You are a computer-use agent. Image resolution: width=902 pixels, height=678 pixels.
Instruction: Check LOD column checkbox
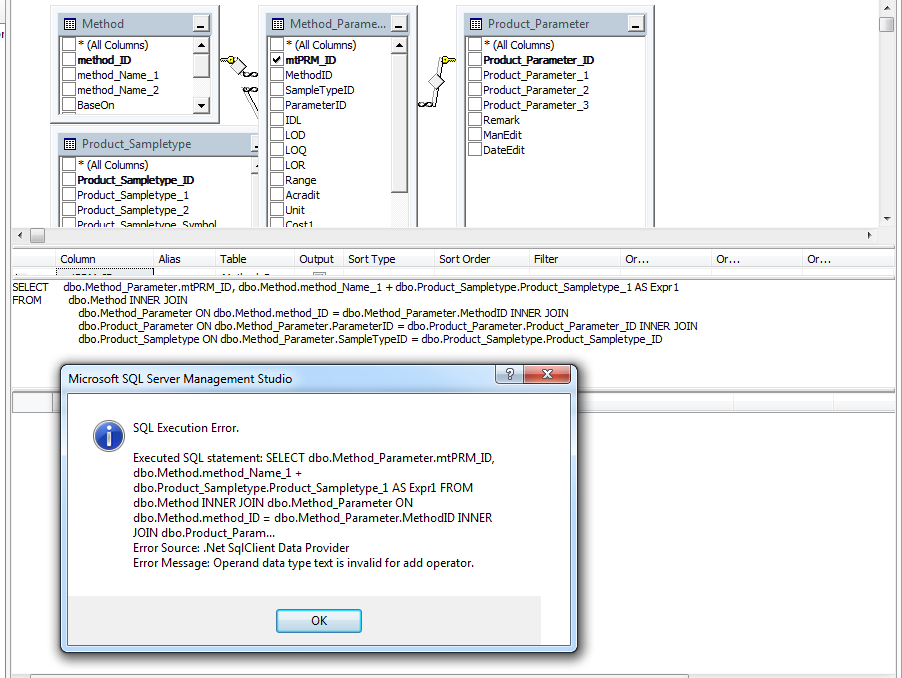(x=277, y=135)
